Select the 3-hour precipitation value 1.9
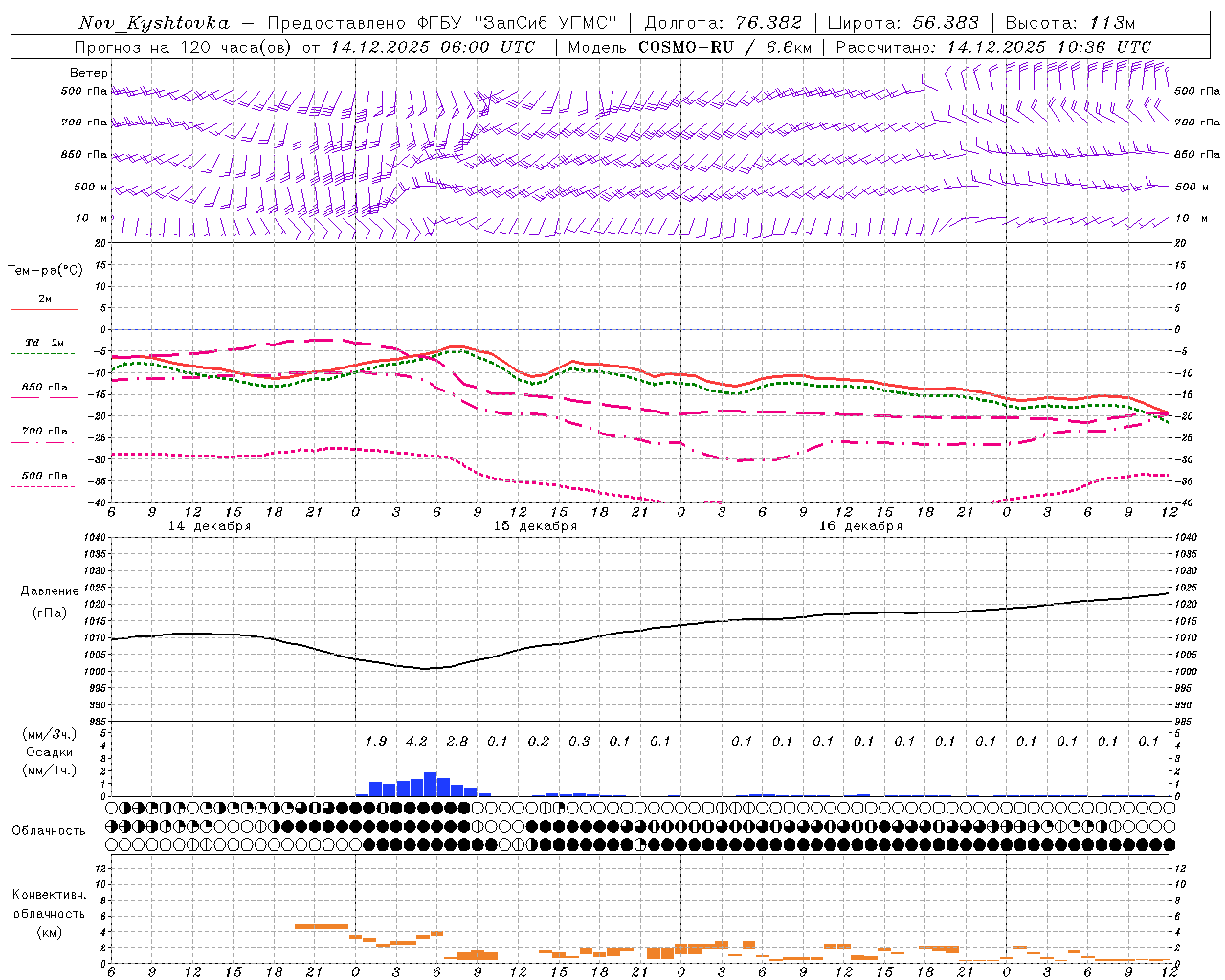Image resolution: width=1225 pixels, height=980 pixels. point(376,742)
